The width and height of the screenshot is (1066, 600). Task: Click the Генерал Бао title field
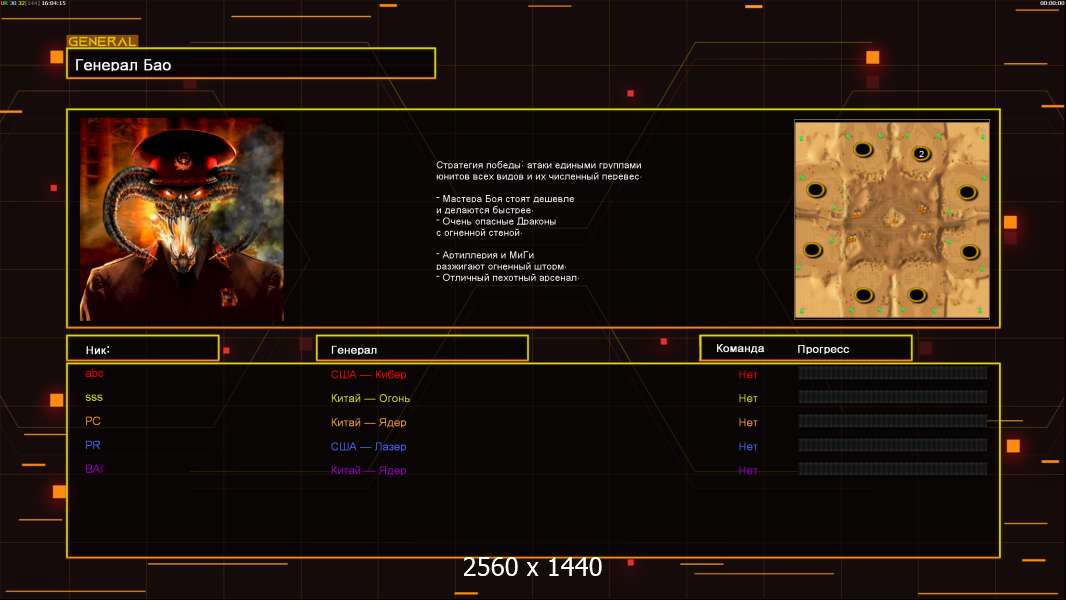[x=250, y=64]
